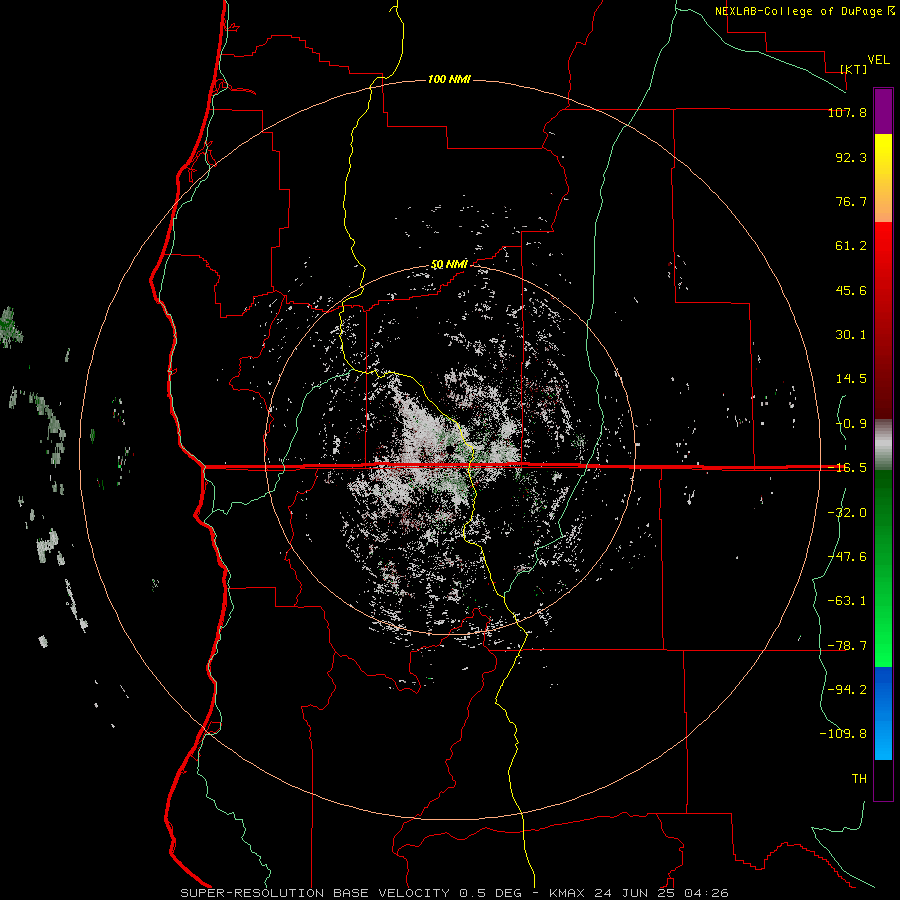Click the blue segment of velocity color bar
Image resolution: width=900 pixels, height=900 pixels.
point(883,713)
